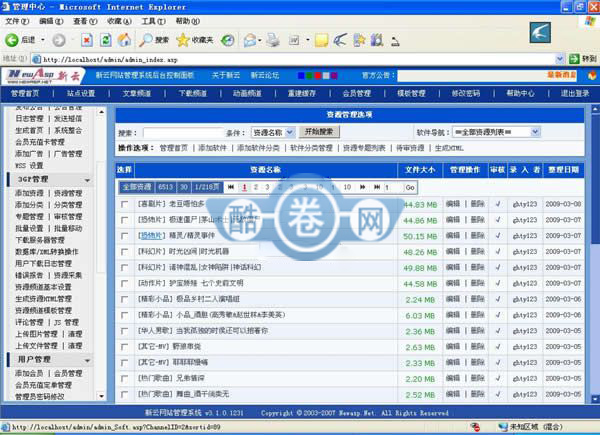Click the Edit page toolbar icon
The width and height of the screenshot is (600, 435).
point(294,40)
